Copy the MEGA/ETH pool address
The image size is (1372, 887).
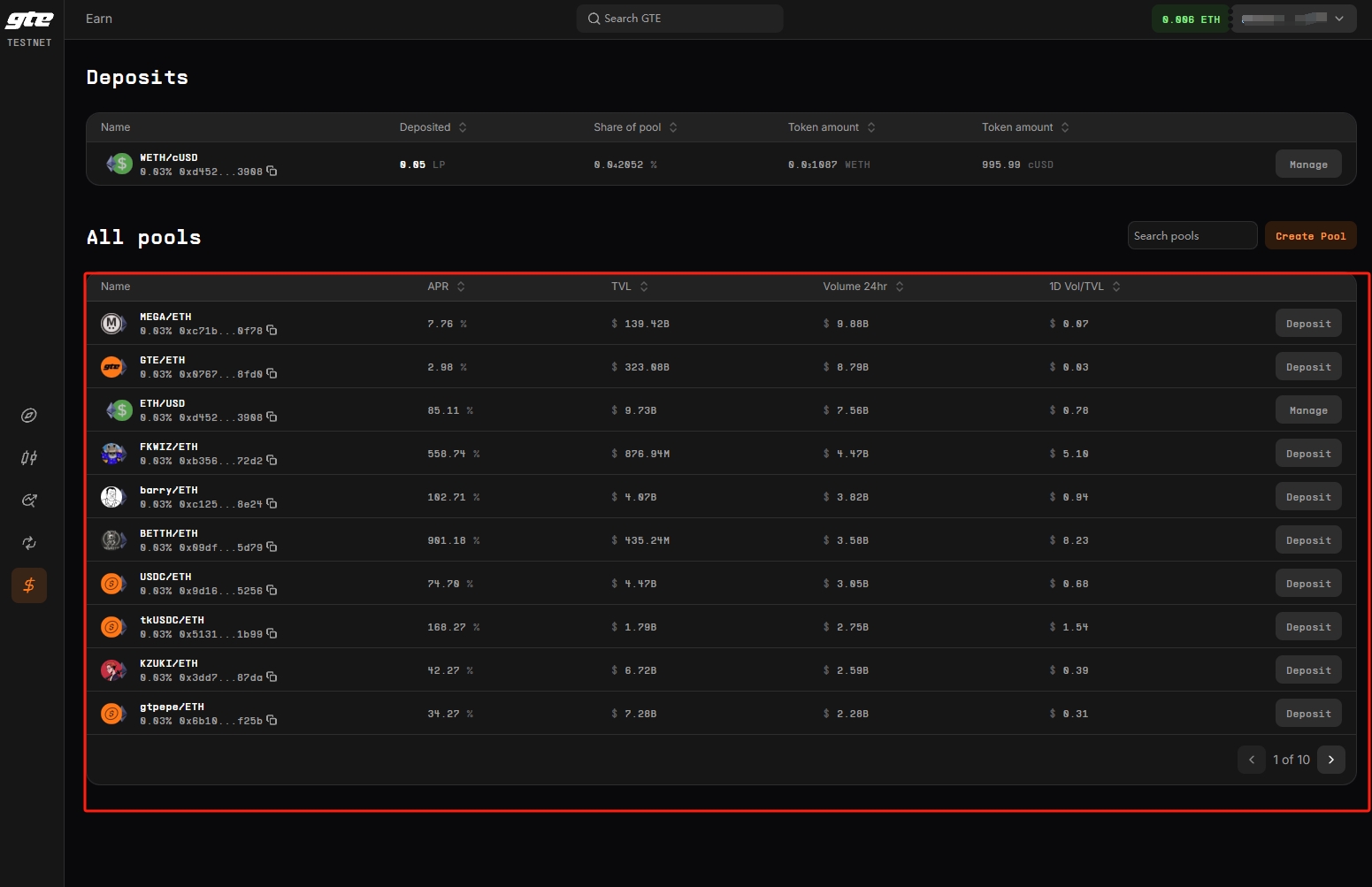(x=272, y=331)
